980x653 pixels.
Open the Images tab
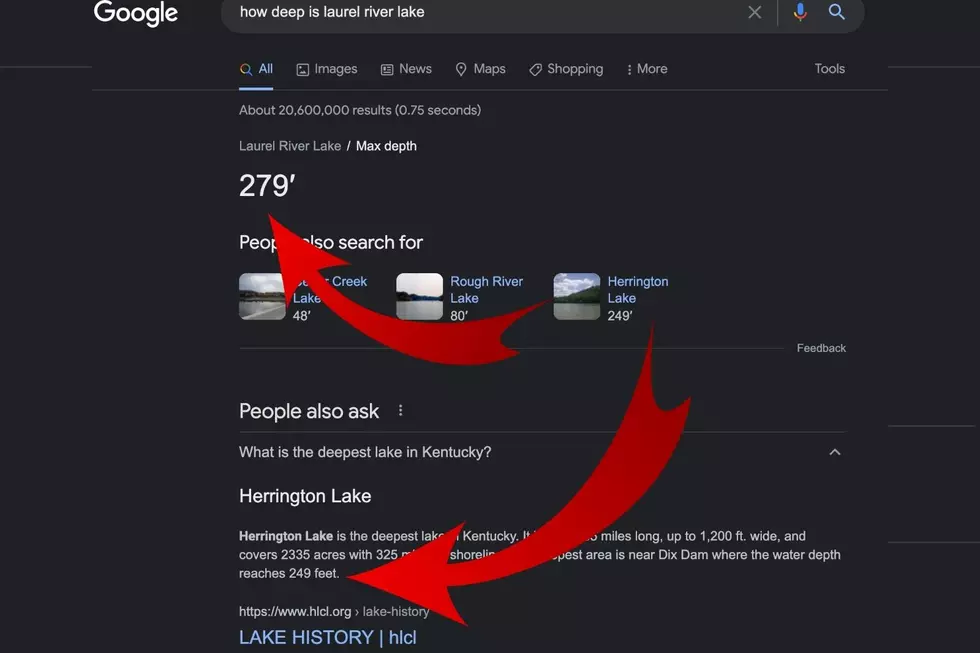[327, 69]
